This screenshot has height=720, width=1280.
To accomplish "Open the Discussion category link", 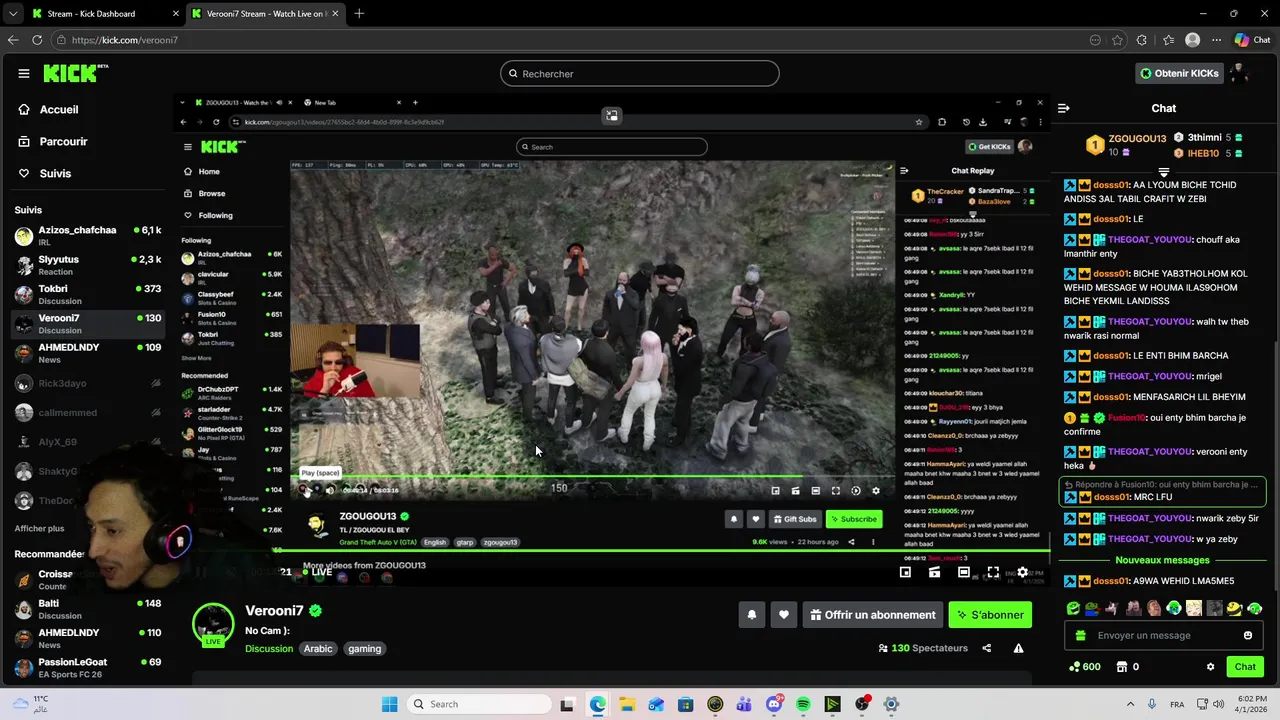I will (269, 649).
